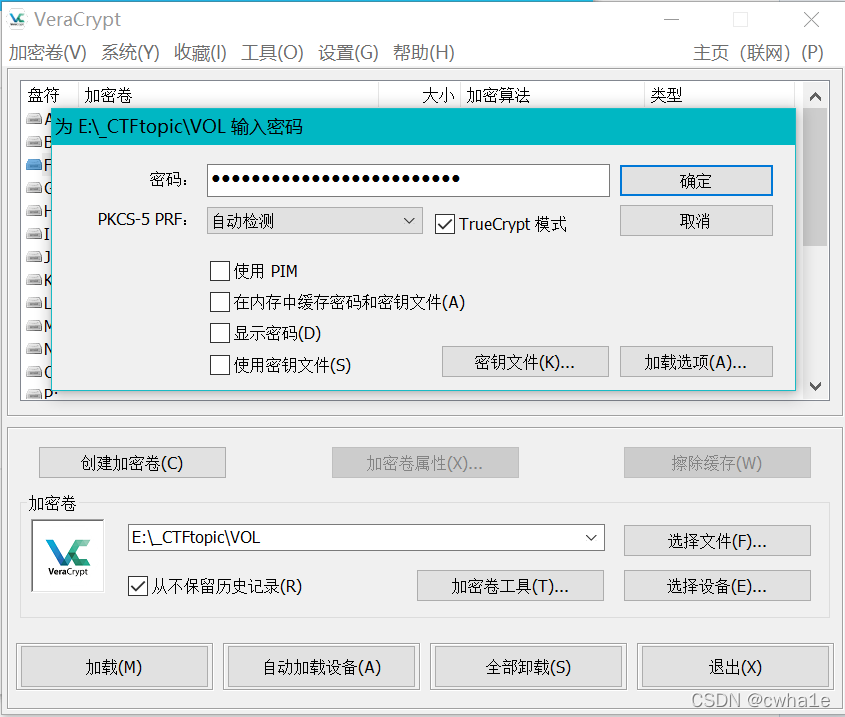This screenshot has height=717, width=845.
Task: Click the 全部卸载(S) button
Action: (x=528, y=666)
